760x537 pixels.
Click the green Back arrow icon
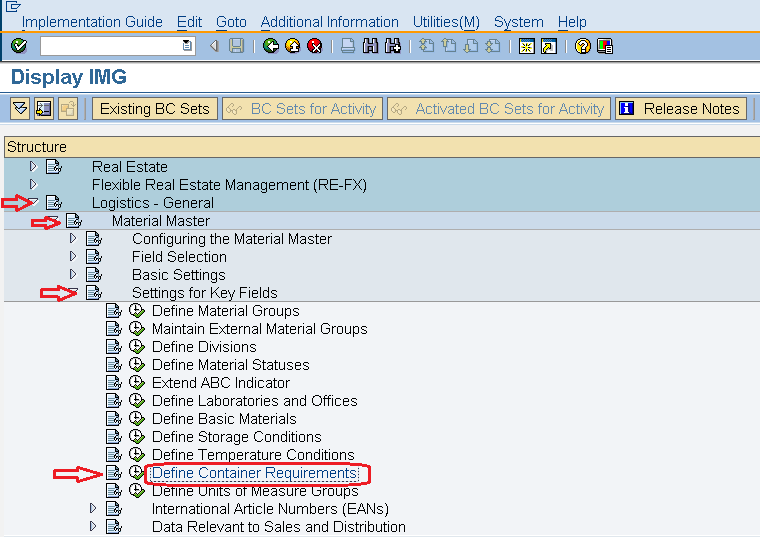(x=270, y=46)
